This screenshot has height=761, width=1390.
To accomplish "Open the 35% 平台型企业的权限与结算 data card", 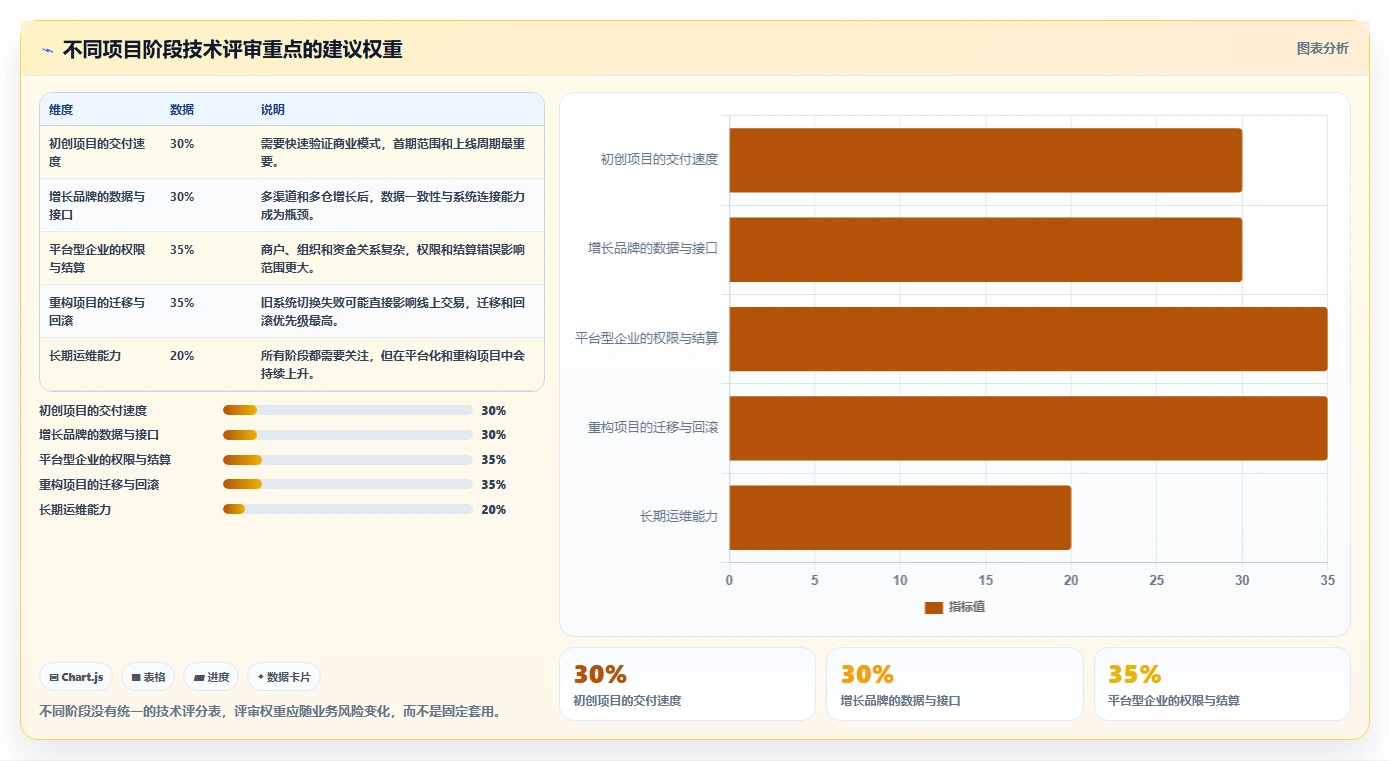I will point(1222,684).
